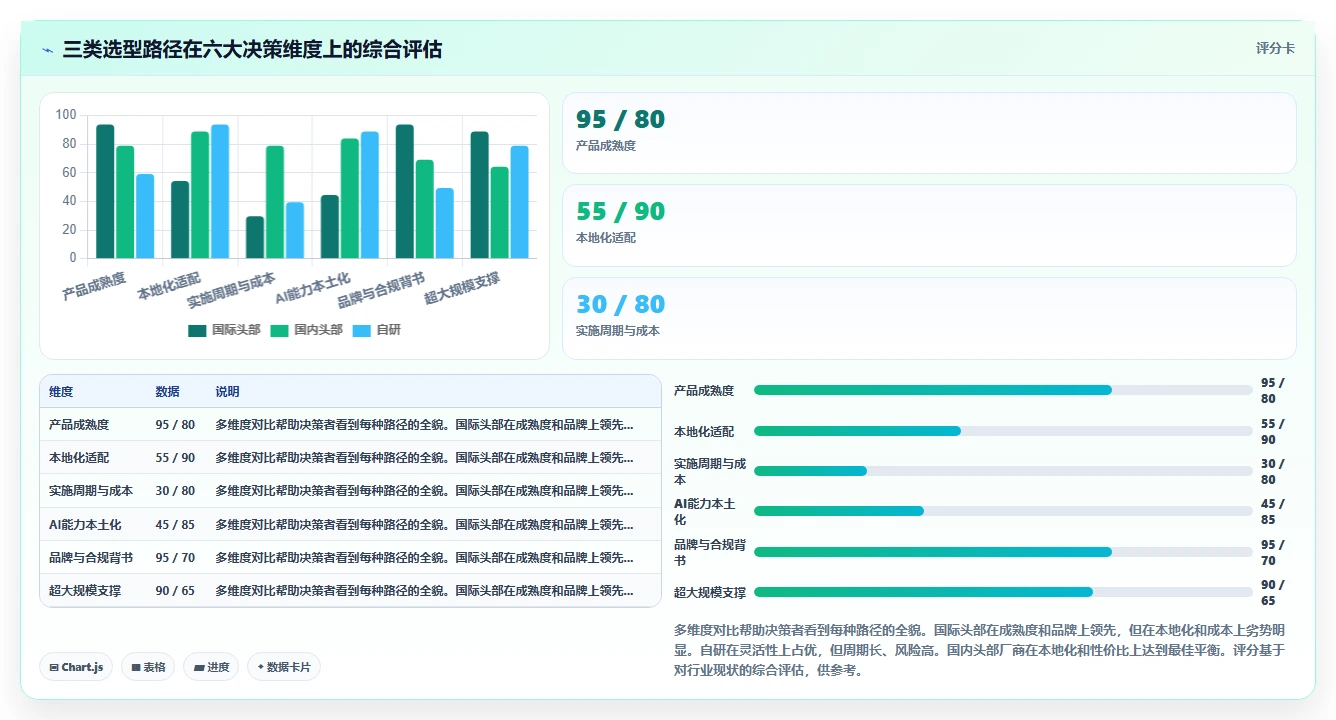Open the 55 / 90 本地化适配 stat card
1336x720 pixels.
coord(929,225)
